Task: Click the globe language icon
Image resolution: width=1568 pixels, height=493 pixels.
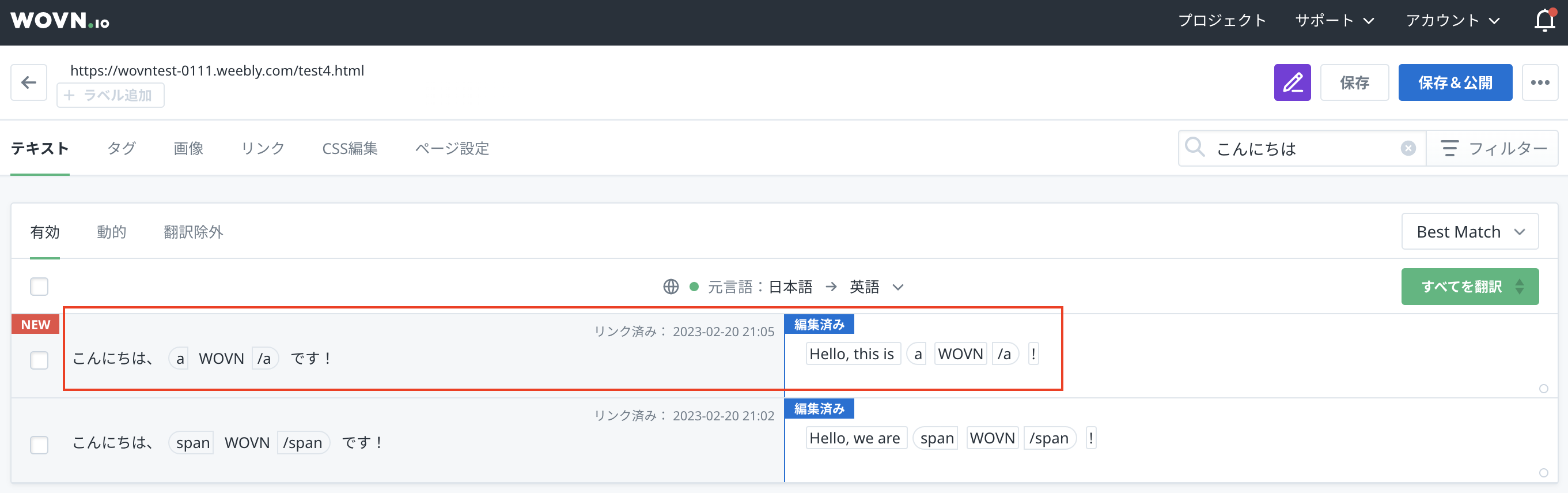Action: [671, 287]
